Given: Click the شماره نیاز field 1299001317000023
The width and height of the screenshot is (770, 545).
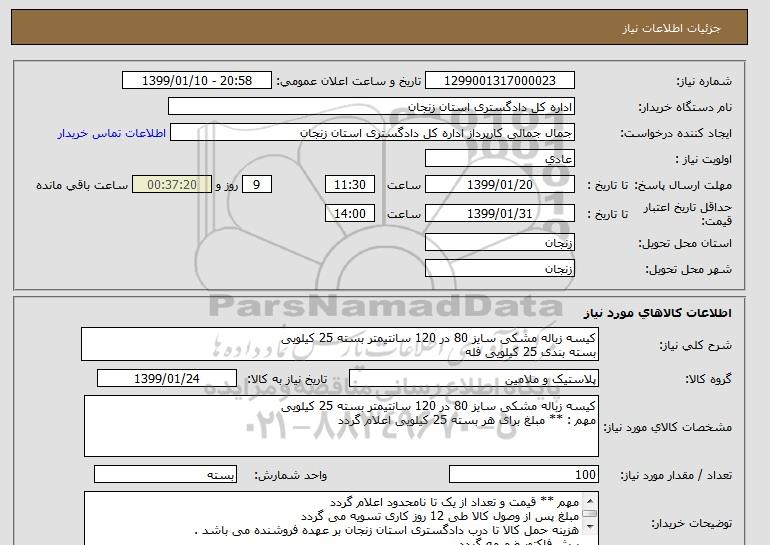Looking at the screenshot, I should [499, 81].
